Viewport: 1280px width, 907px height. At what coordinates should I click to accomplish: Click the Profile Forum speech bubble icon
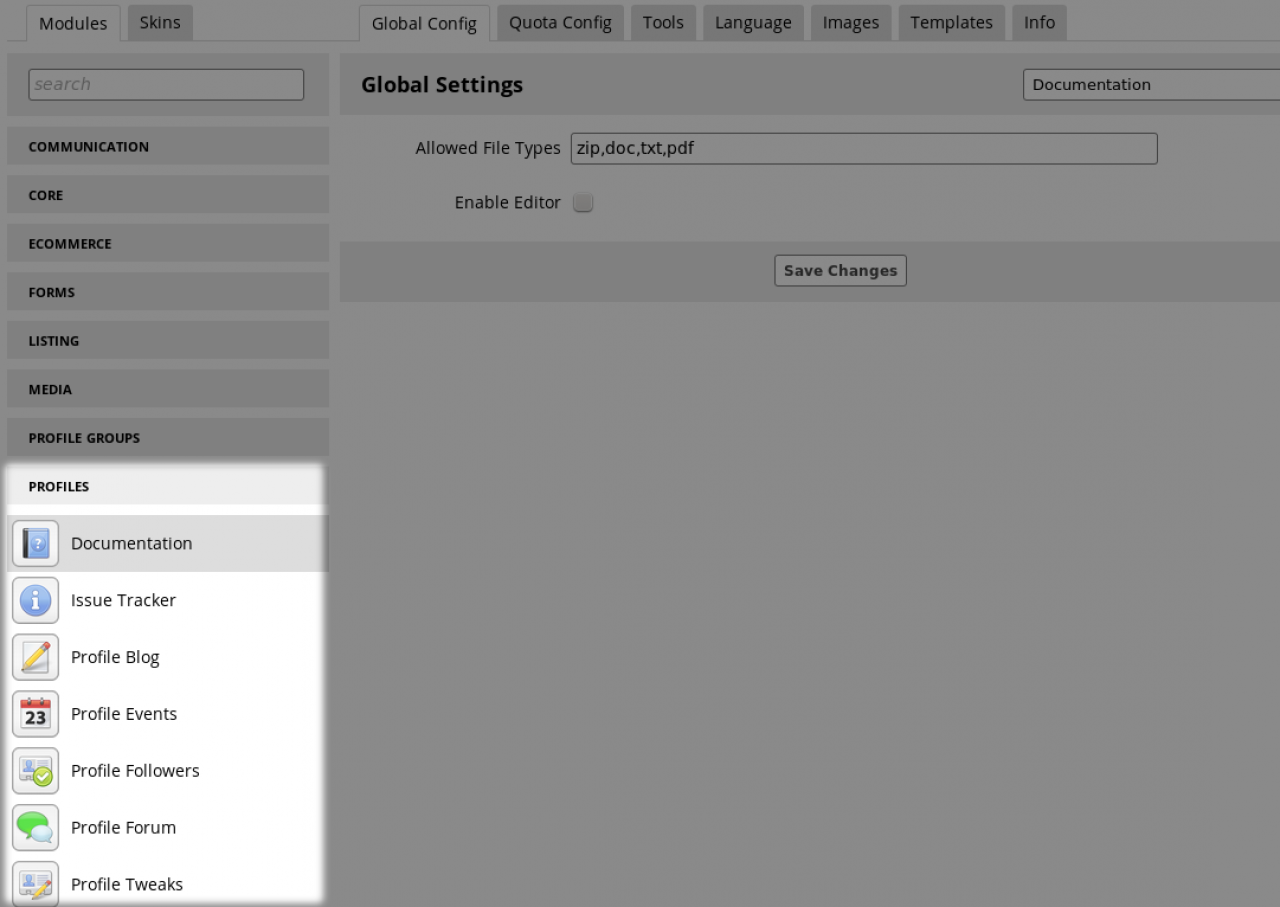click(x=36, y=828)
